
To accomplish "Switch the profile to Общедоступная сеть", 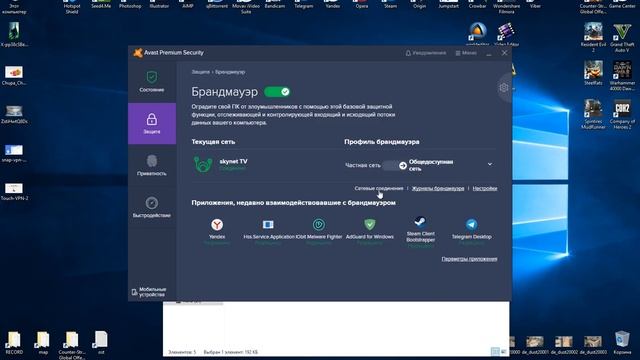I will (431, 165).
